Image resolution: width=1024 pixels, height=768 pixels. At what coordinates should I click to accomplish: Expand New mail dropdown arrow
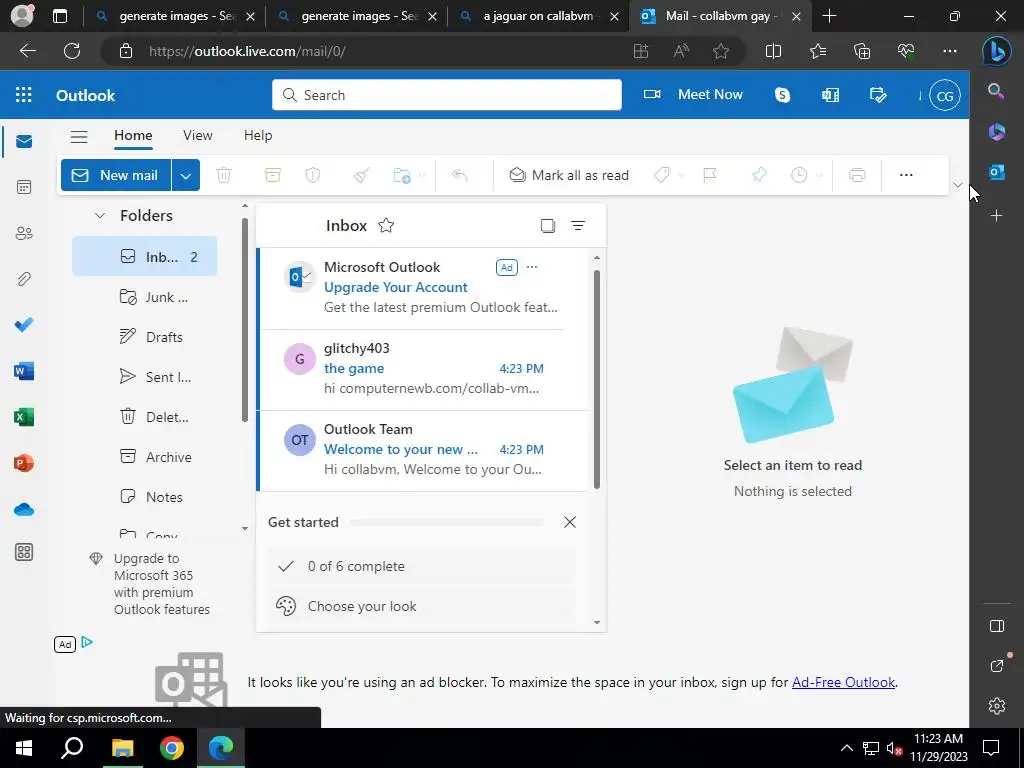(x=185, y=176)
